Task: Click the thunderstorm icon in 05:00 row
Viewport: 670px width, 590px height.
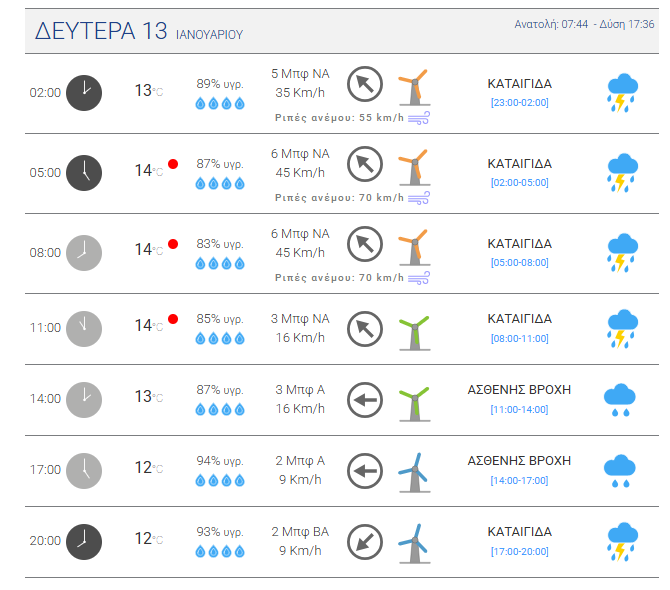Action: [623, 173]
